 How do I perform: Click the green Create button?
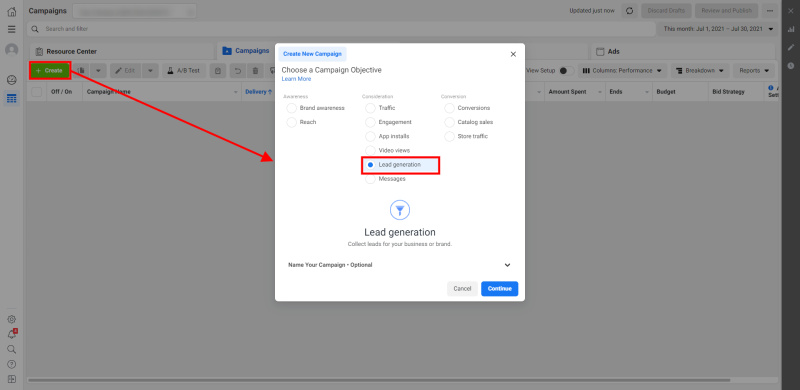coord(49,70)
